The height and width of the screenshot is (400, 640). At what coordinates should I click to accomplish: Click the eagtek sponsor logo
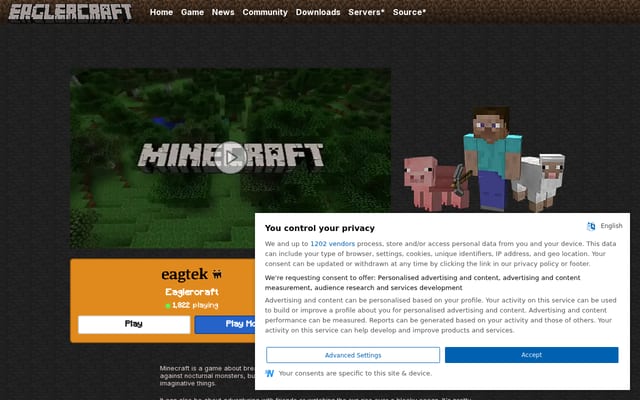tap(191, 274)
